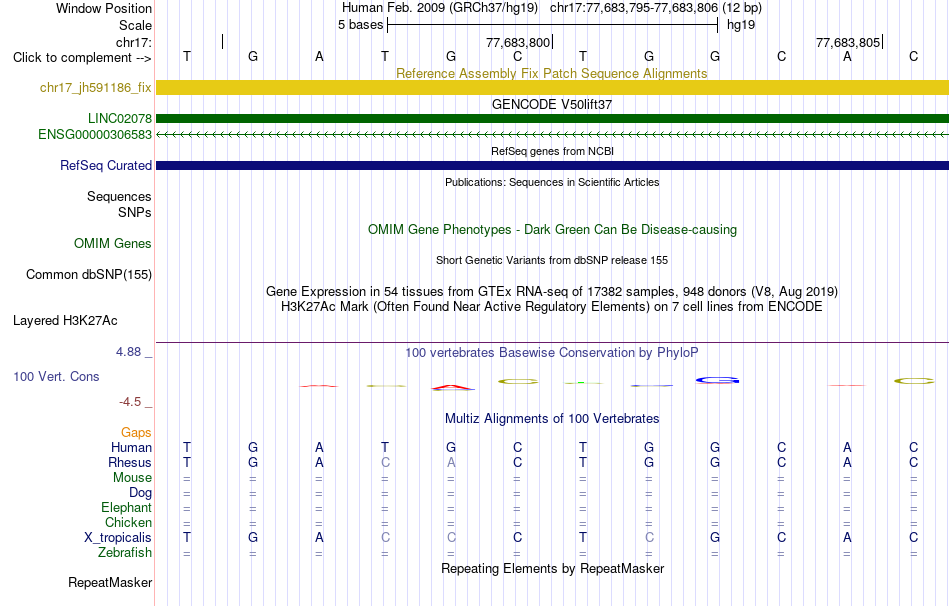Click the RepeatMasker side label
The image size is (950, 606).
(x=110, y=583)
